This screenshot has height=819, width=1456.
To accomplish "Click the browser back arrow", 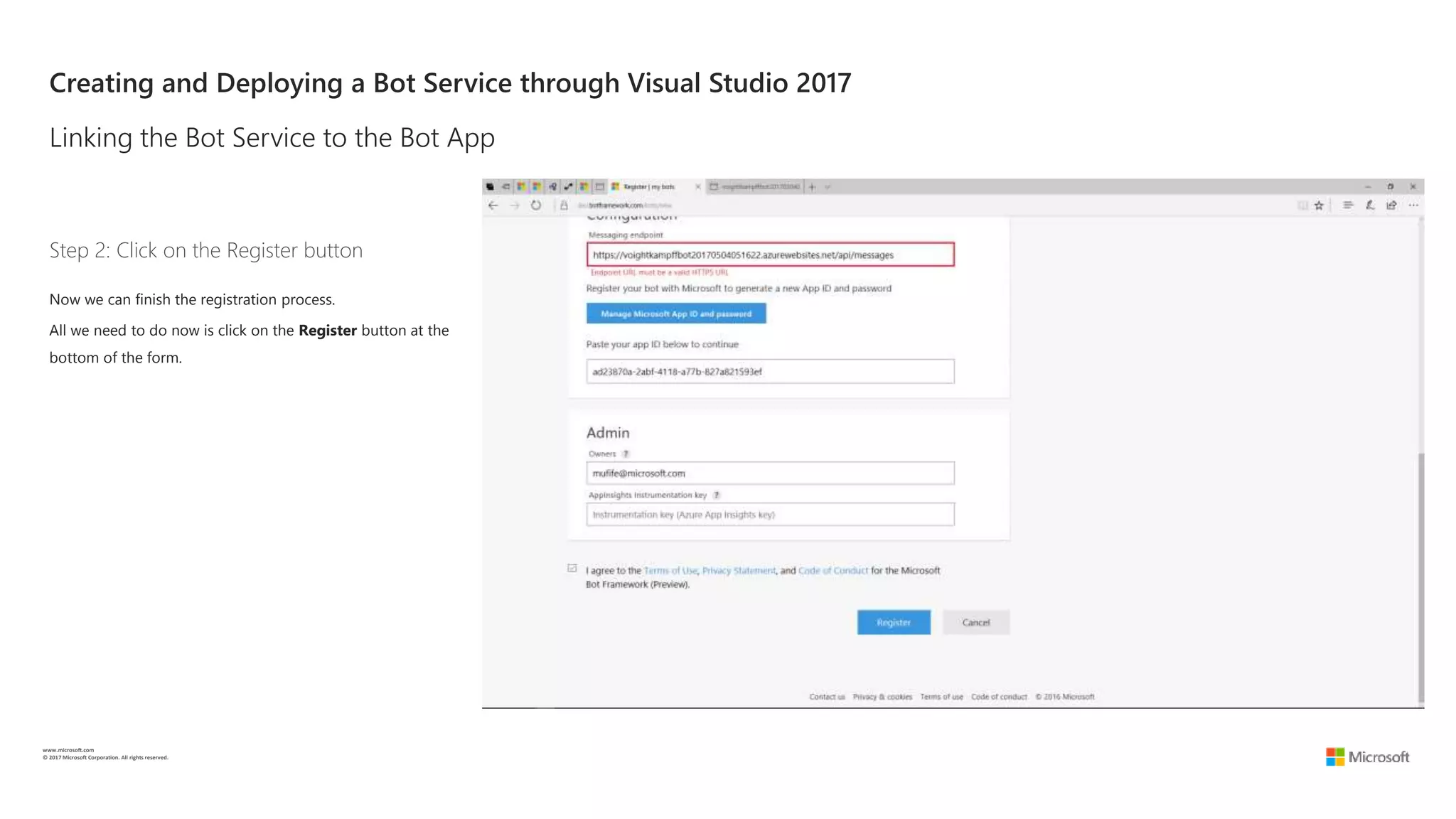I will (493, 205).
